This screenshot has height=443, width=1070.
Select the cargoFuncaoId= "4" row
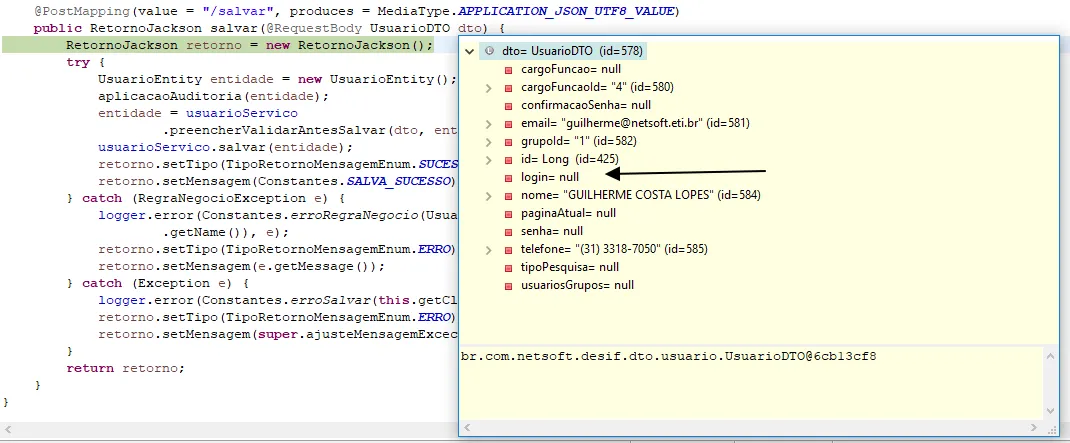pos(597,87)
